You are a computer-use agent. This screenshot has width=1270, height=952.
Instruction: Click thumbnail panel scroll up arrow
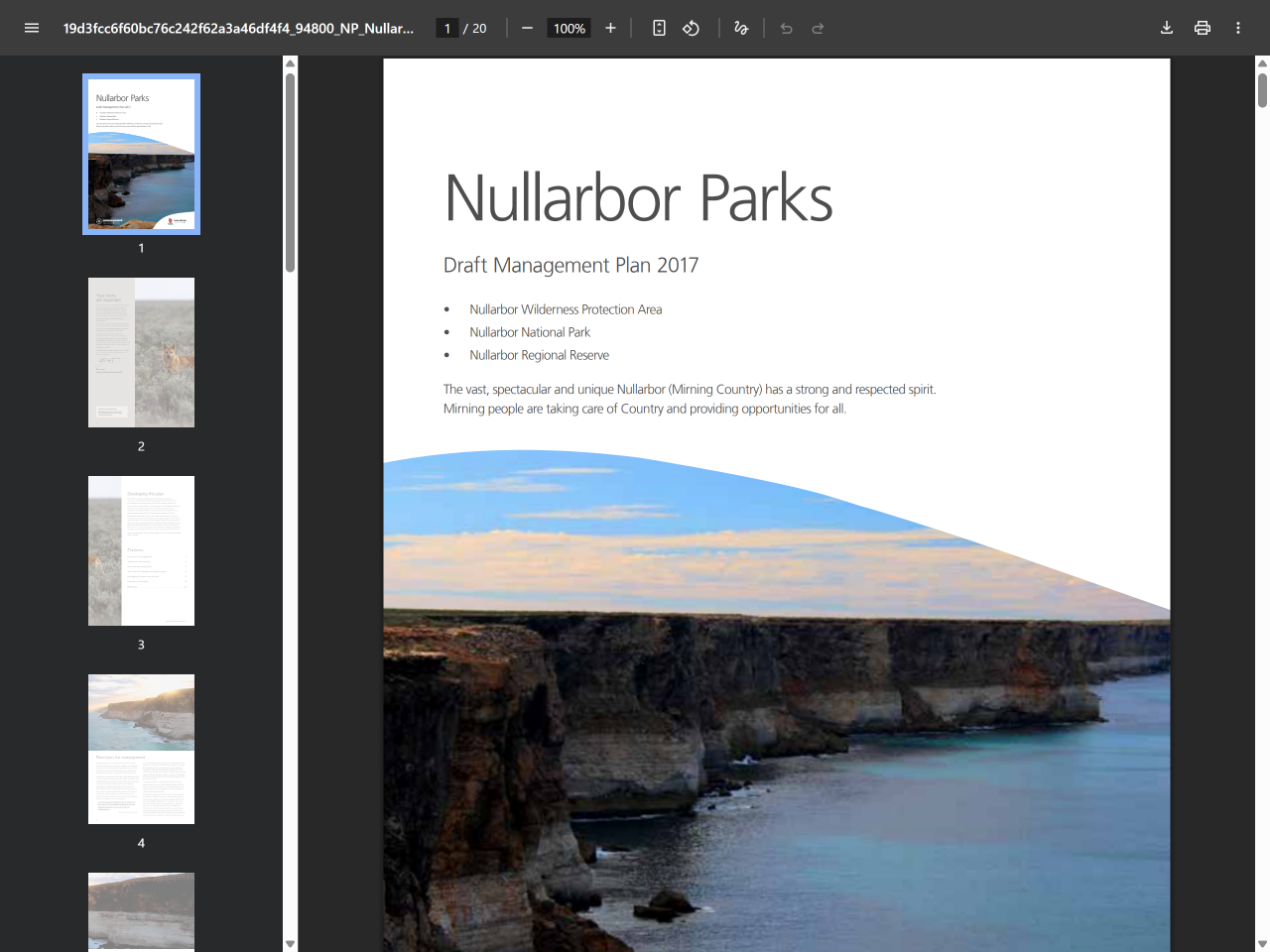pos(290,63)
